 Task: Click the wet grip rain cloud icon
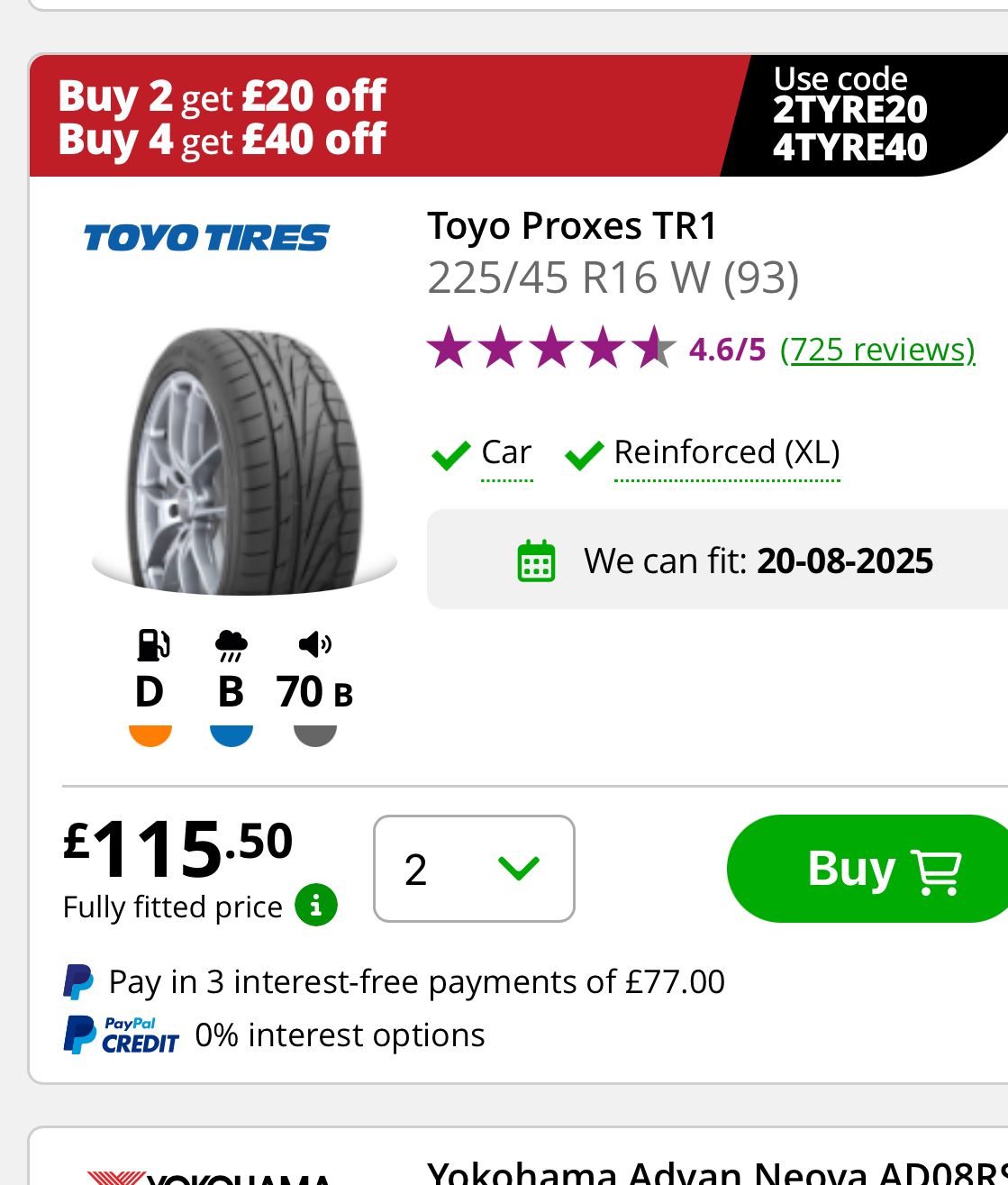[232, 644]
